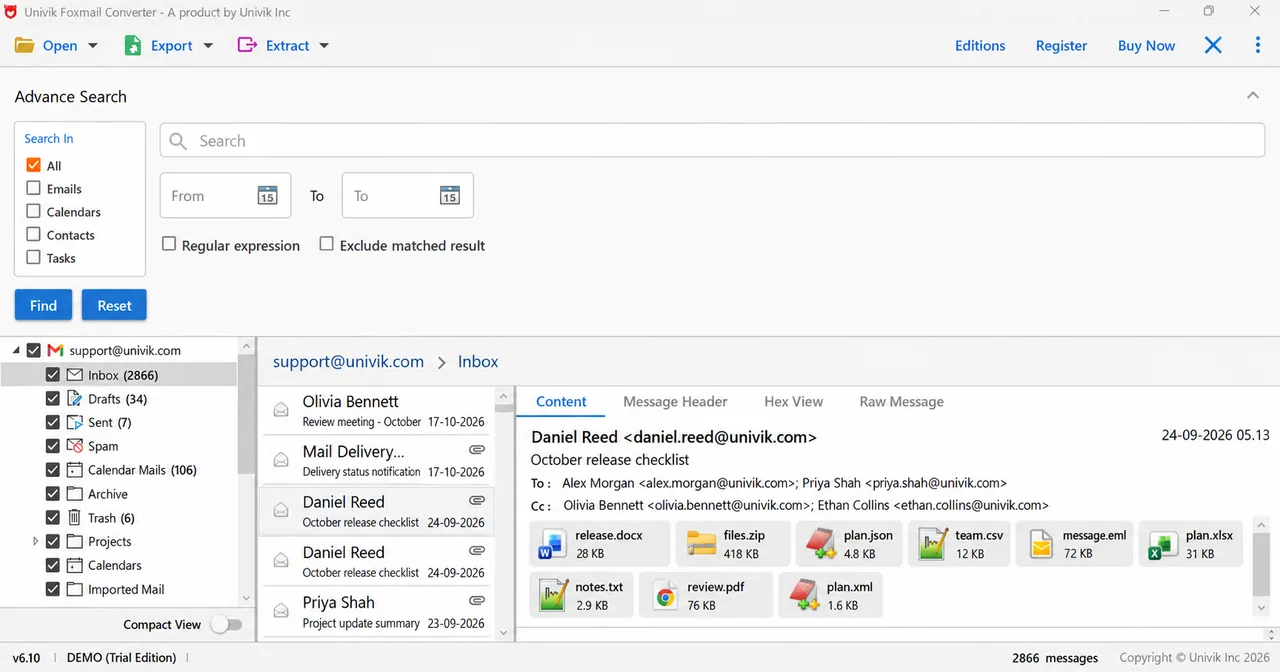
Task: Click attachments pane scroll down arrow
Action: pos(1261,608)
